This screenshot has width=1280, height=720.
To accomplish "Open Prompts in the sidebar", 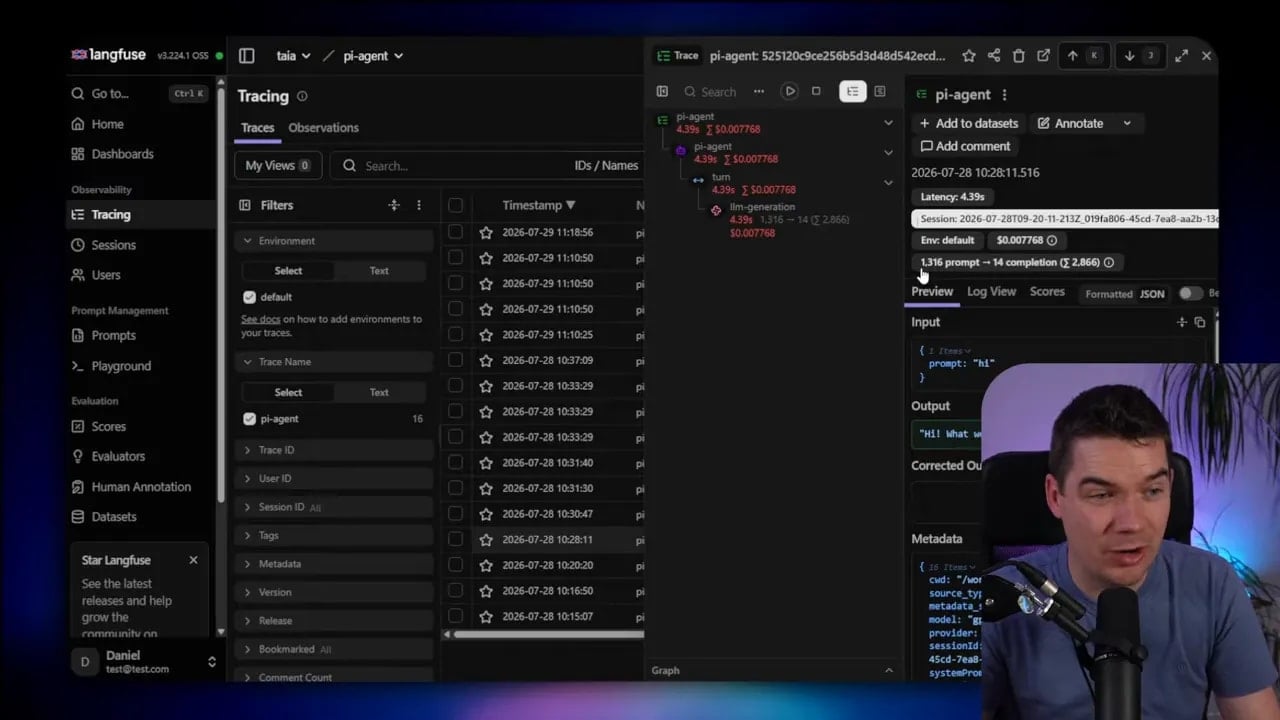I will click(113, 336).
